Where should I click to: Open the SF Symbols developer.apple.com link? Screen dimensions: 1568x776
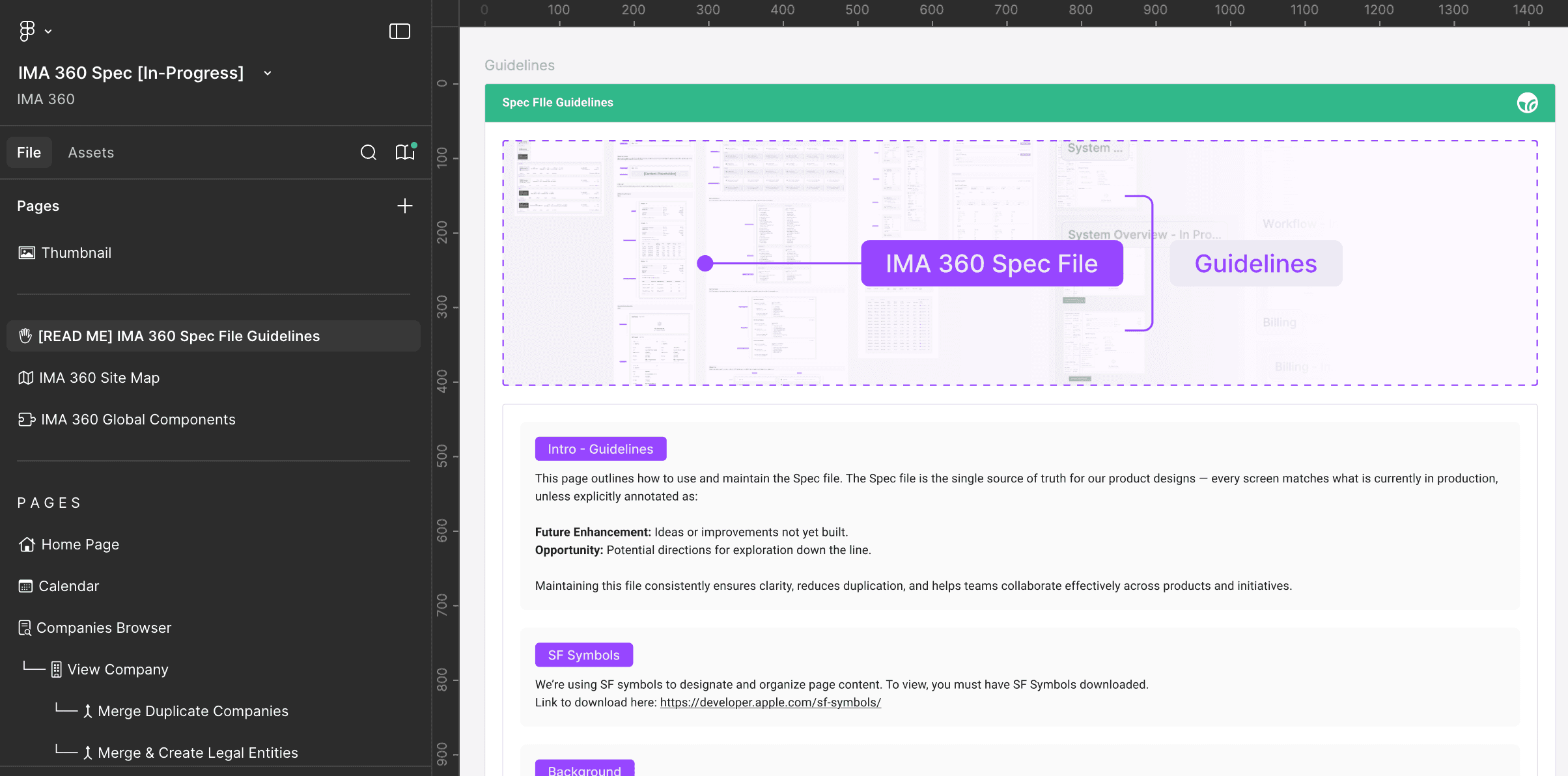tap(770, 702)
